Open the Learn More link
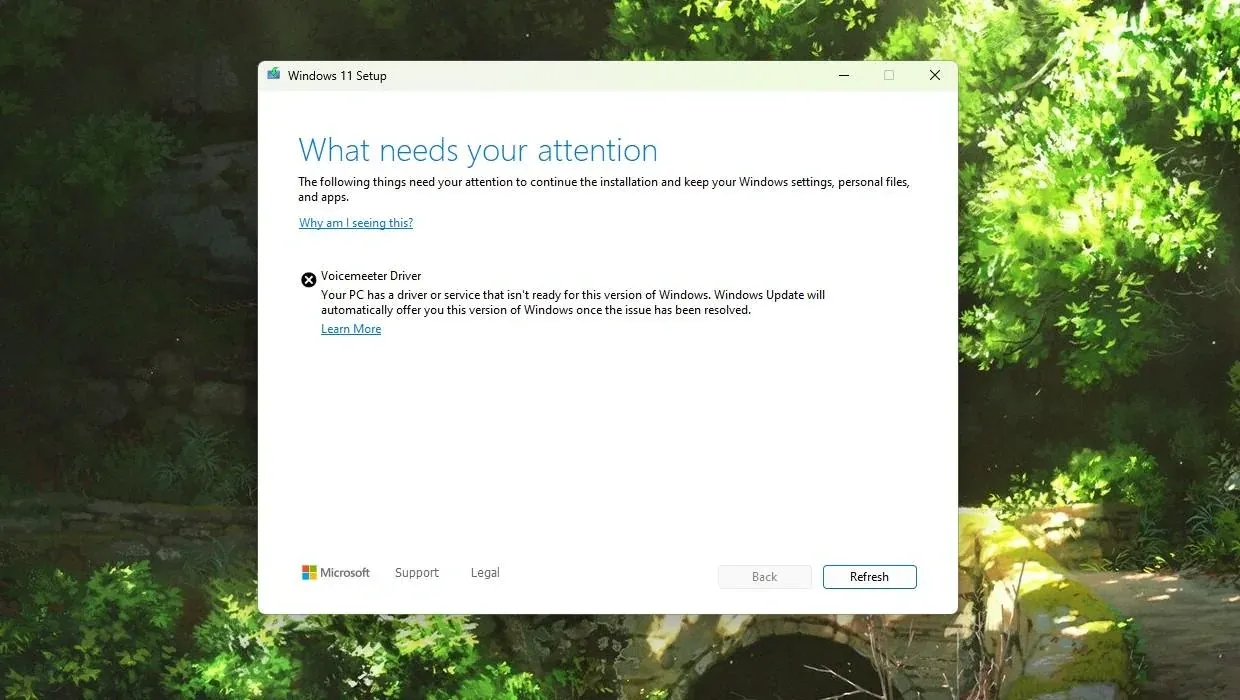 click(x=351, y=329)
